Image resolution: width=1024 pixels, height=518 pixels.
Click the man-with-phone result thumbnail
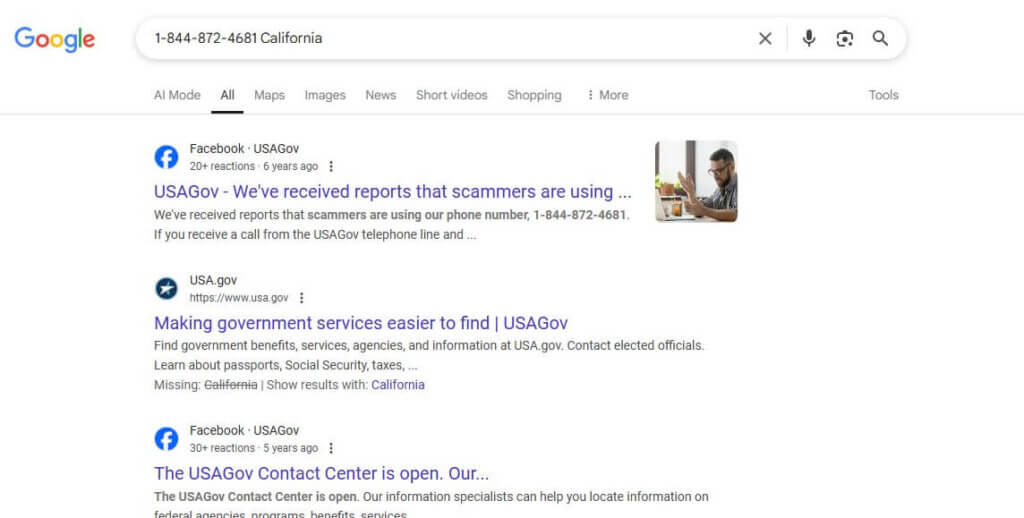point(696,182)
